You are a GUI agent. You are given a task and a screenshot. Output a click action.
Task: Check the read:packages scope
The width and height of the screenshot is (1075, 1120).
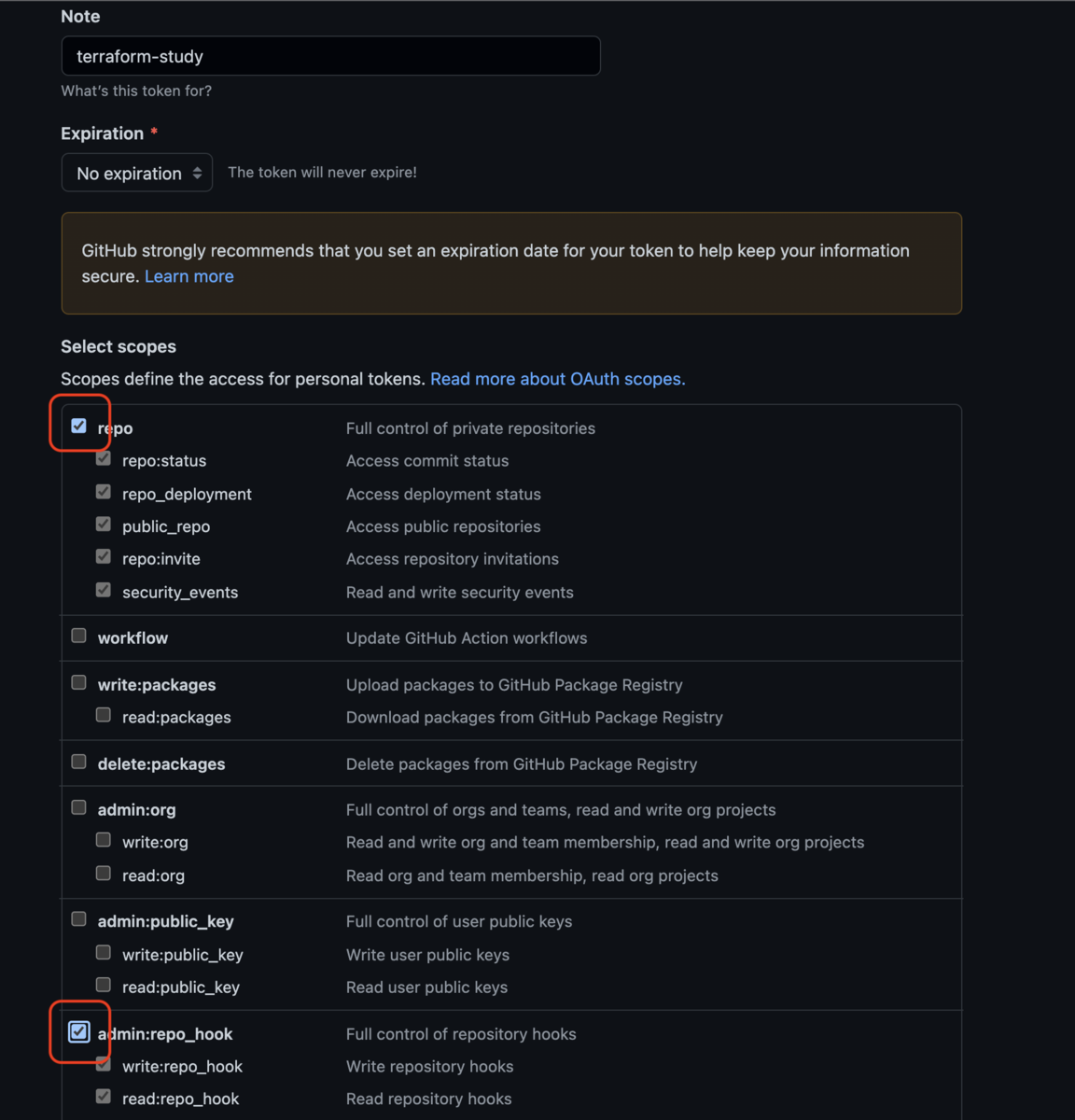(x=104, y=715)
